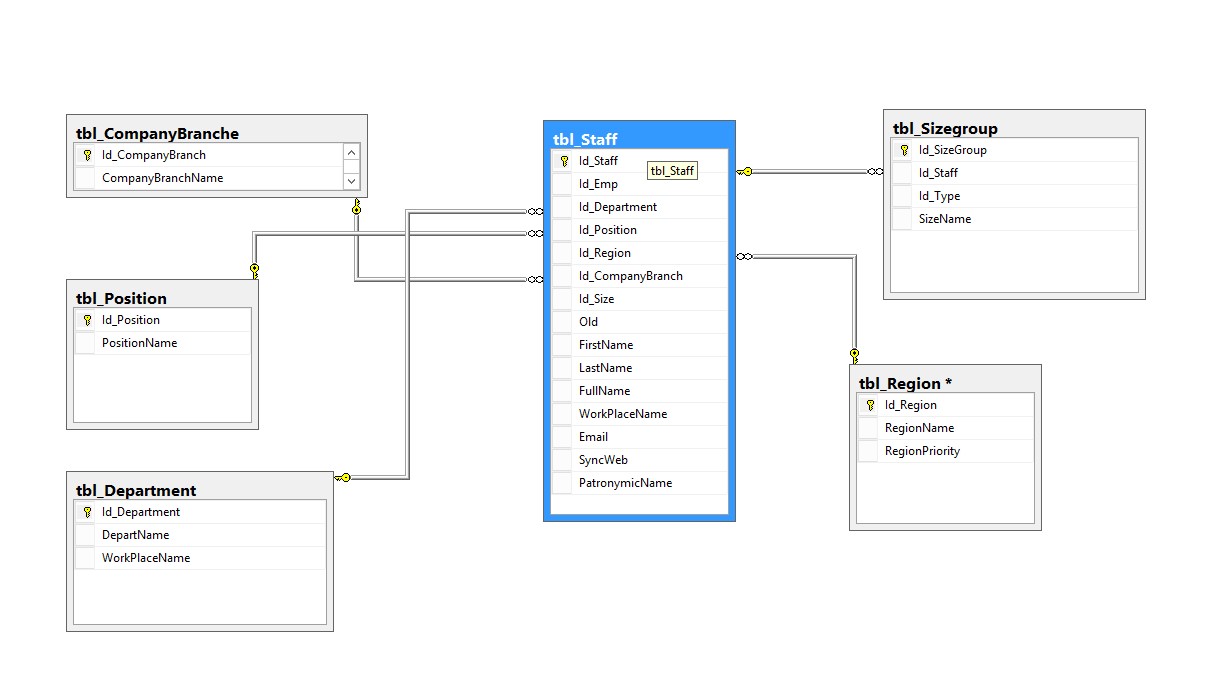The image size is (1206, 677).
Task: Click the row selector box beside DepartName
Action: (x=85, y=535)
